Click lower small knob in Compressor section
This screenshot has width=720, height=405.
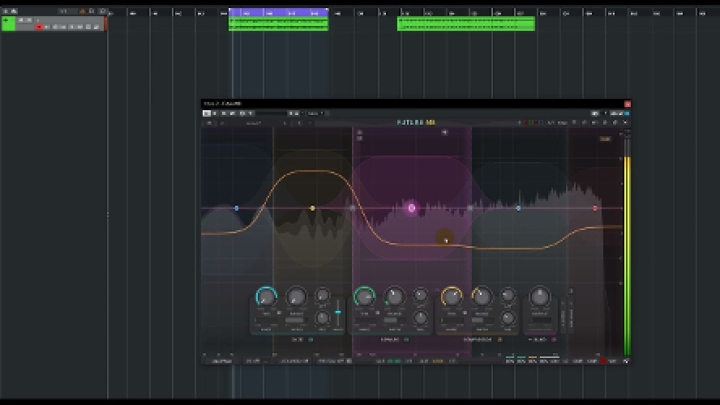coord(508,318)
